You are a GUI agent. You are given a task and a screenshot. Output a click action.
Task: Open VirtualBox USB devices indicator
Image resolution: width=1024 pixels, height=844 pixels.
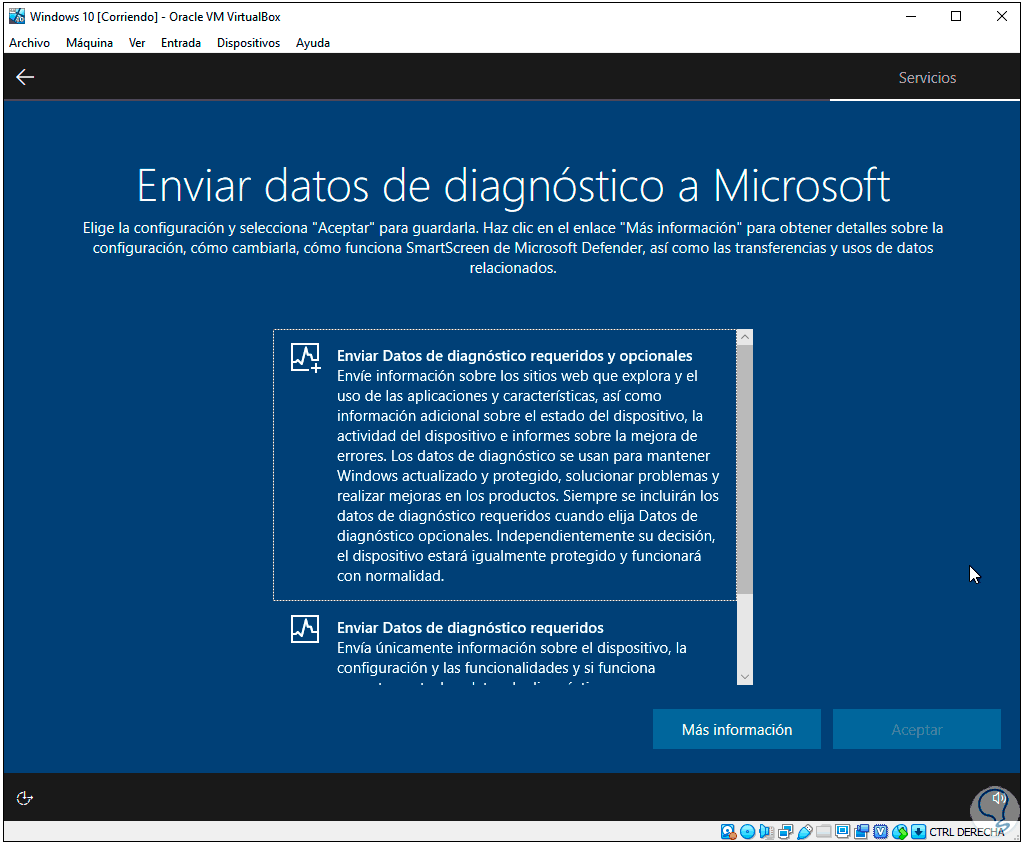805,832
